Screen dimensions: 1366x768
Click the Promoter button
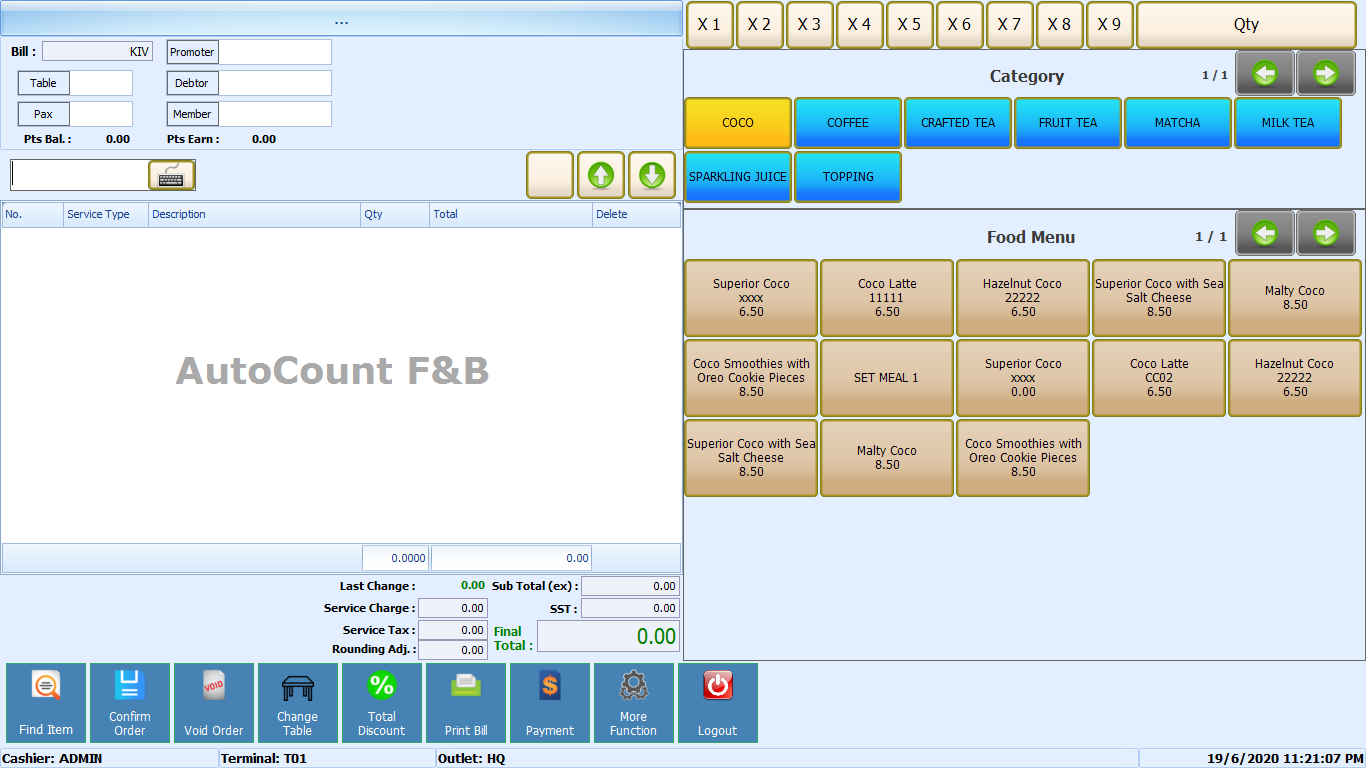pyautogui.click(x=192, y=52)
